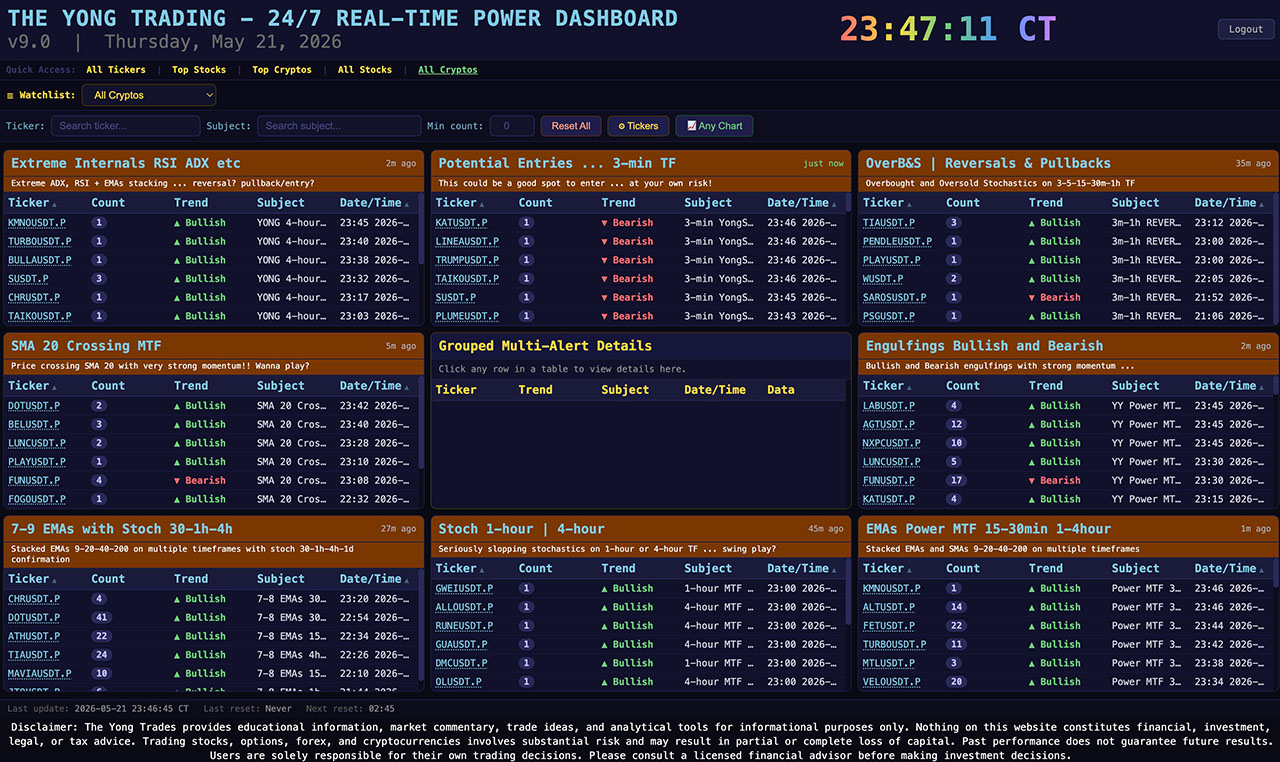Open DOTUSDT.P in SMA 20 Crossing panel
Viewport: 1280px width, 762px height.
click(34, 406)
